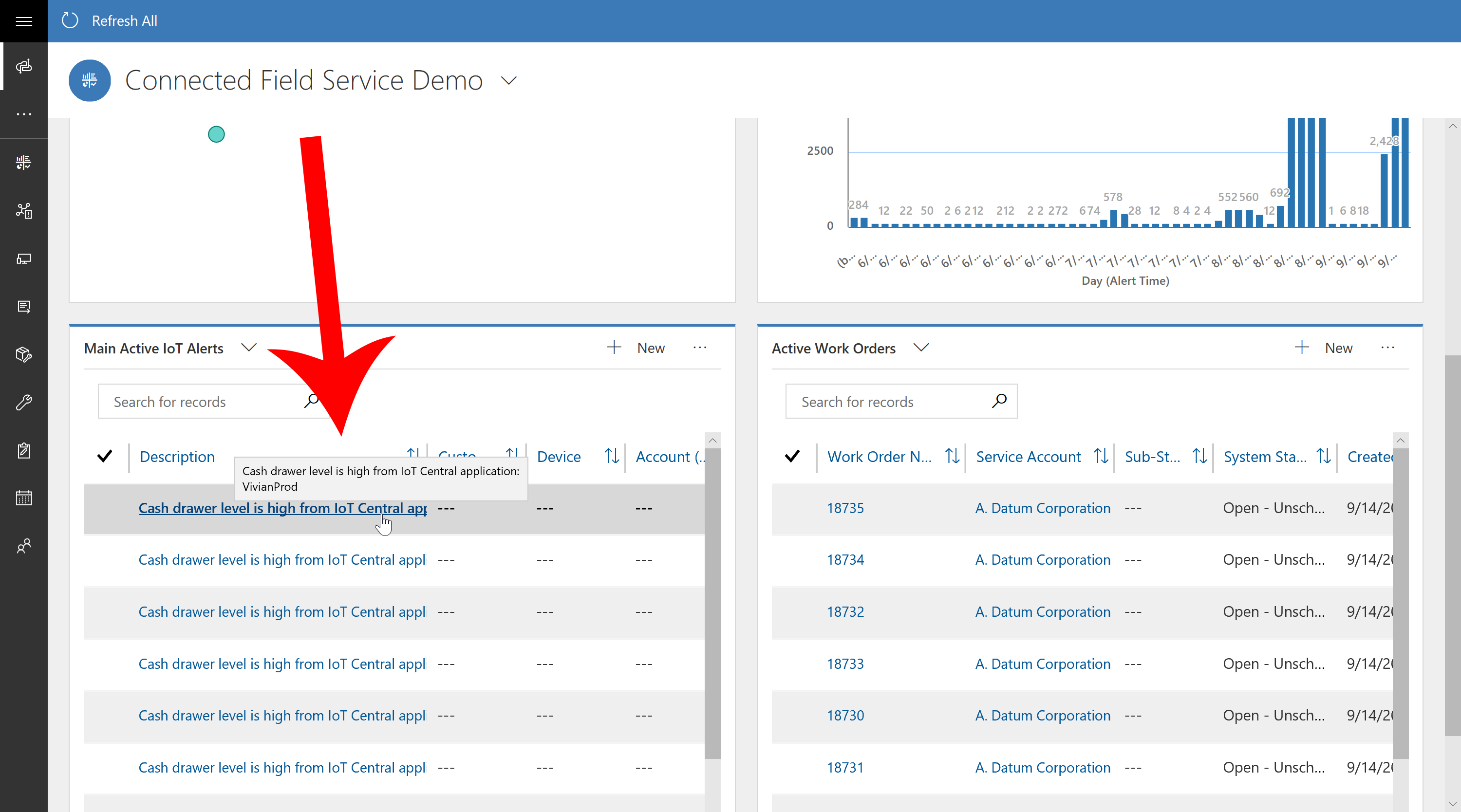
Task: Click the Device column header
Action: pos(559,457)
